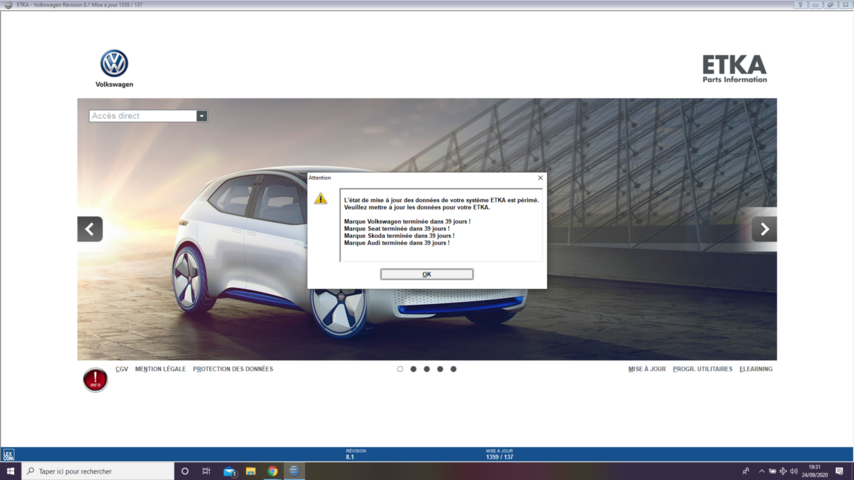
Task: Click the ETKA Parts Information logo
Action: (734, 69)
